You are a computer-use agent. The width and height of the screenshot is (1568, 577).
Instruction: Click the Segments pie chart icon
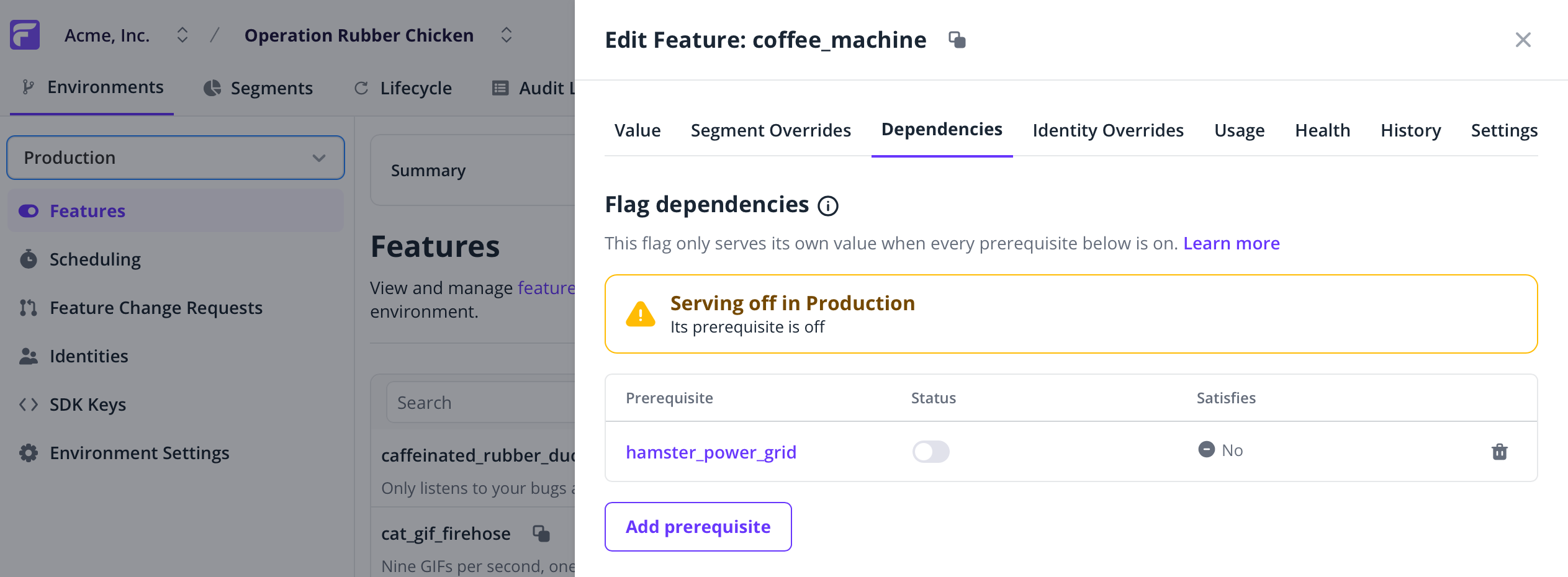click(212, 88)
